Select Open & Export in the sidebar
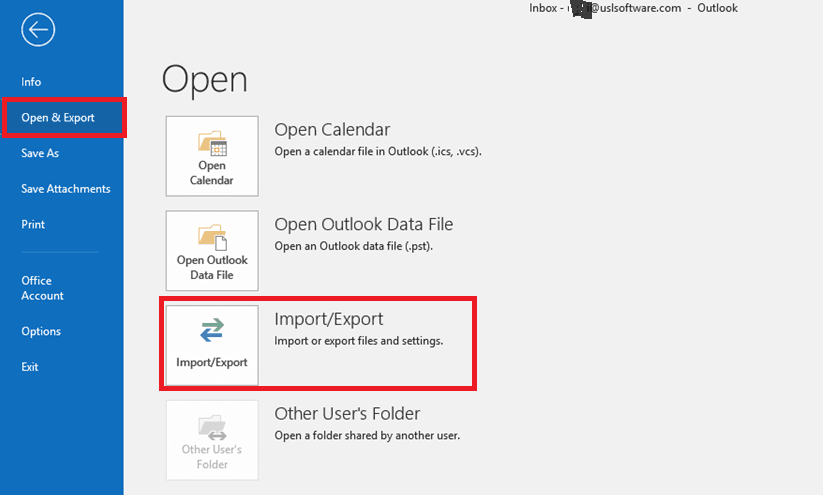 coord(62,118)
